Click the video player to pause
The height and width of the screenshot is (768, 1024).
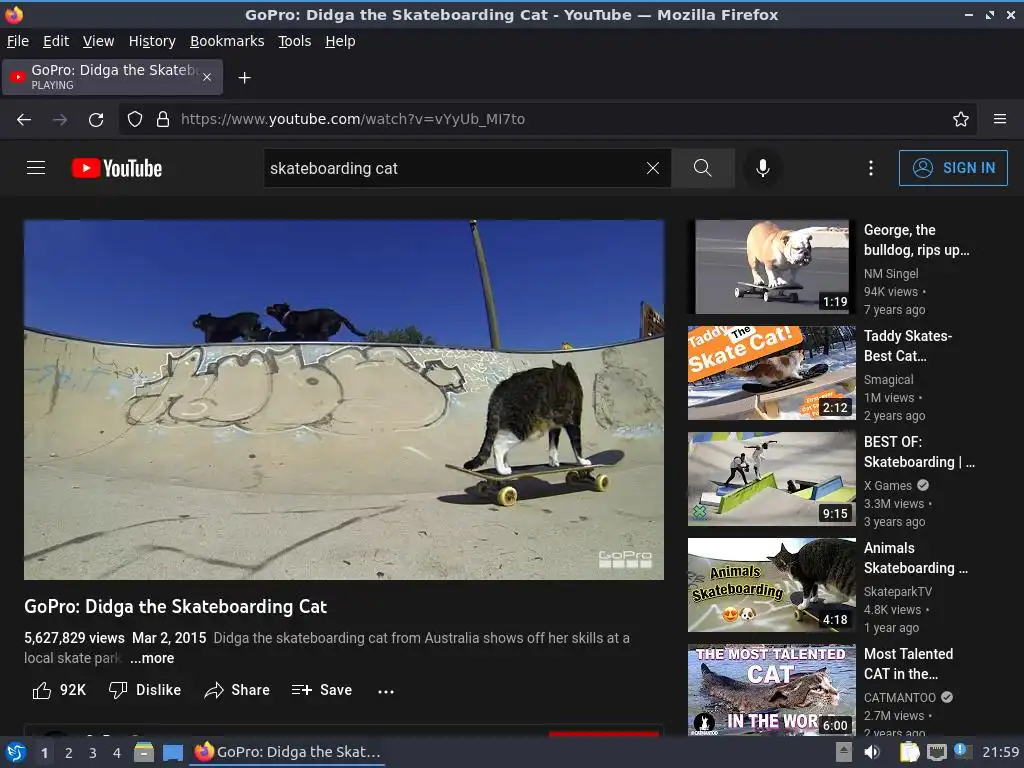344,400
